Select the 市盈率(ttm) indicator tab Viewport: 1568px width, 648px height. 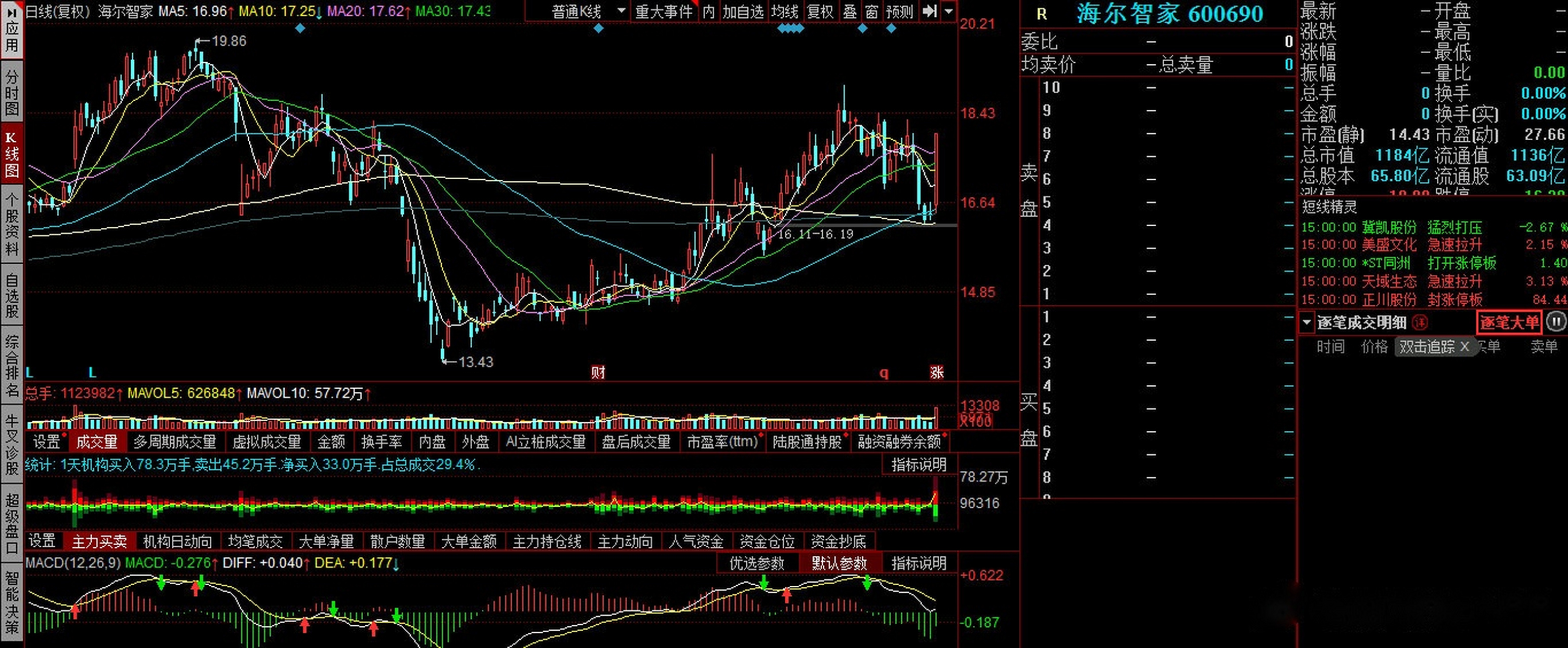(x=722, y=442)
